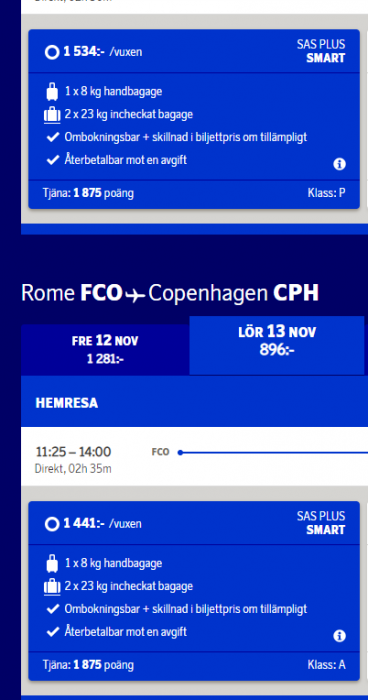This screenshot has height=700, width=368.
Task: Click the checked baggage icon in lower fare card
Action: 52,586
